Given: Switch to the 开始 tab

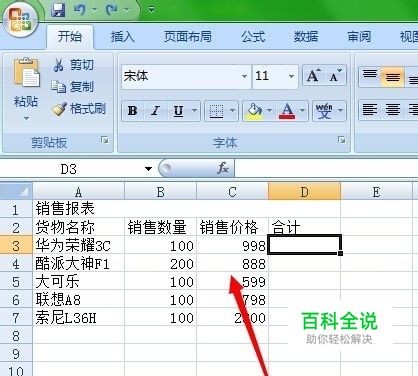Looking at the screenshot, I should point(70,37).
